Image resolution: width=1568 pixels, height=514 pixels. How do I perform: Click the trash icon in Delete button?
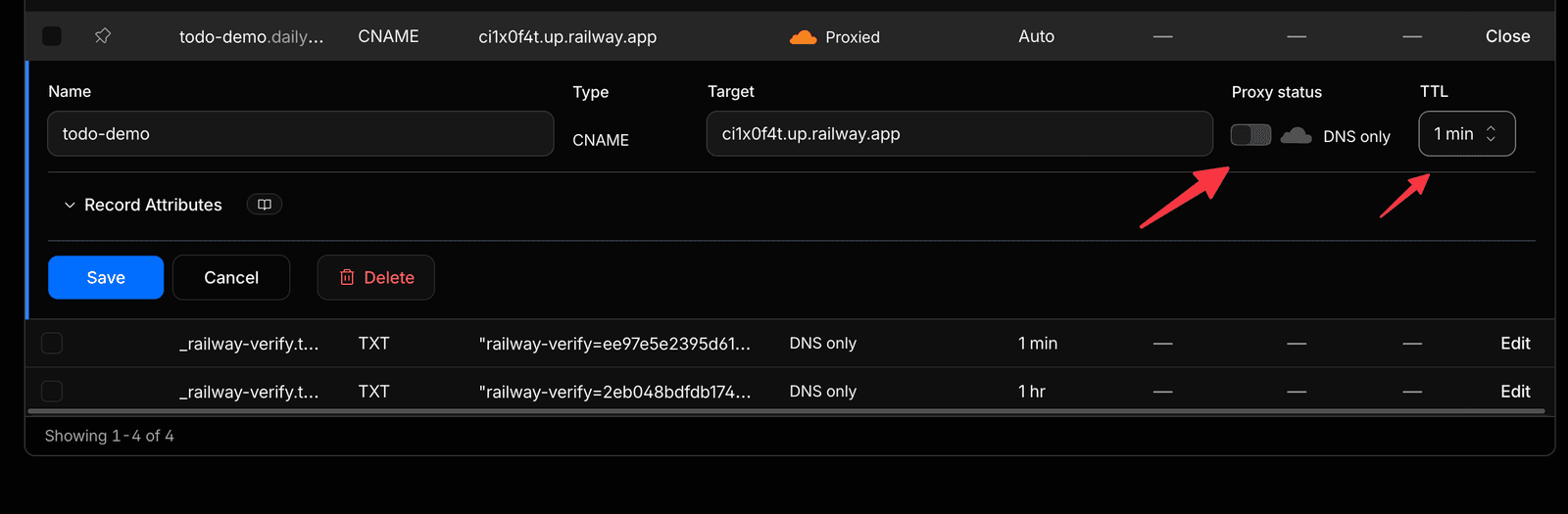pyautogui.click(x=347, y=278)
